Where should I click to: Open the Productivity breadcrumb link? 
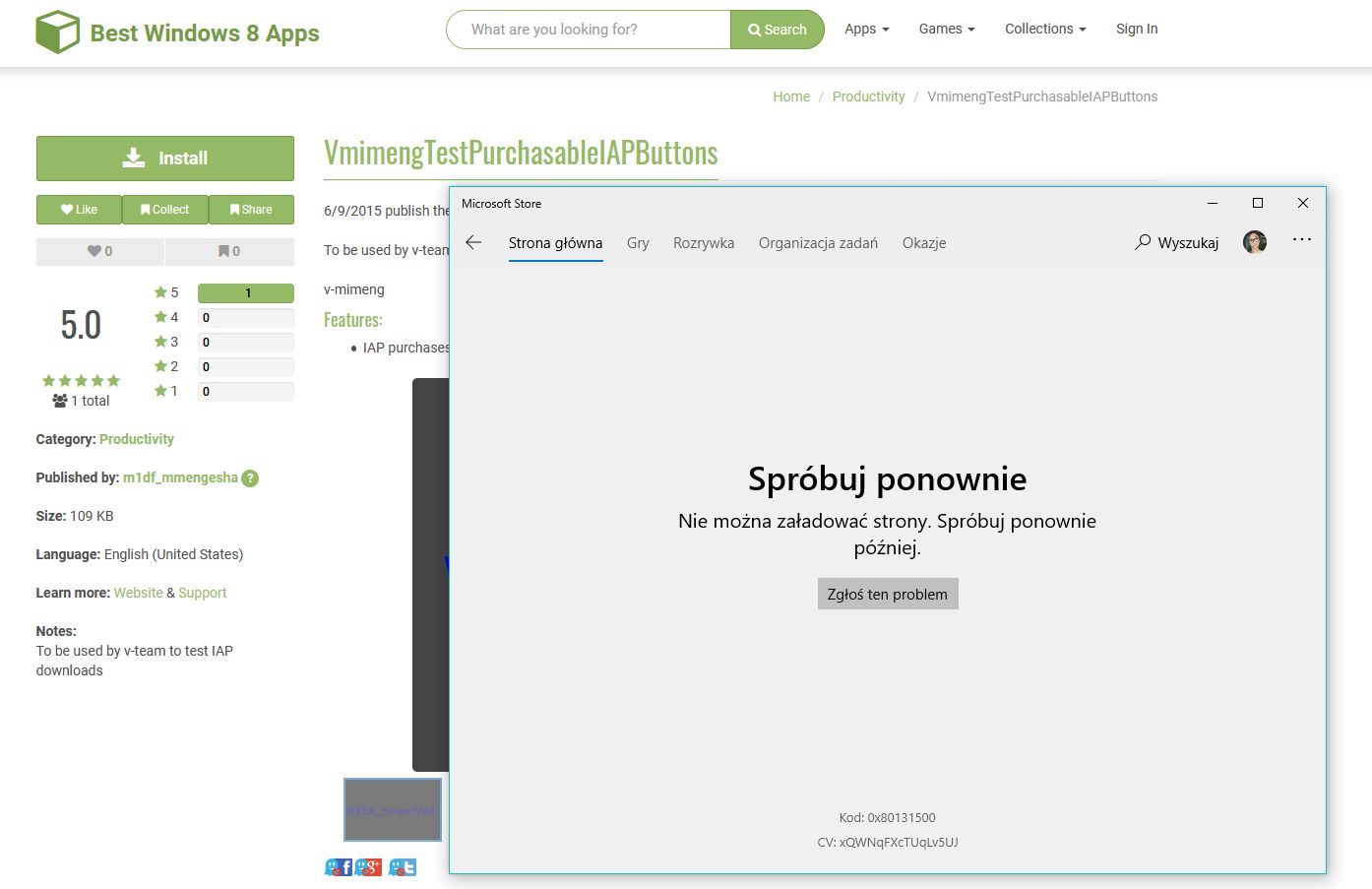(x=868, y=96)
